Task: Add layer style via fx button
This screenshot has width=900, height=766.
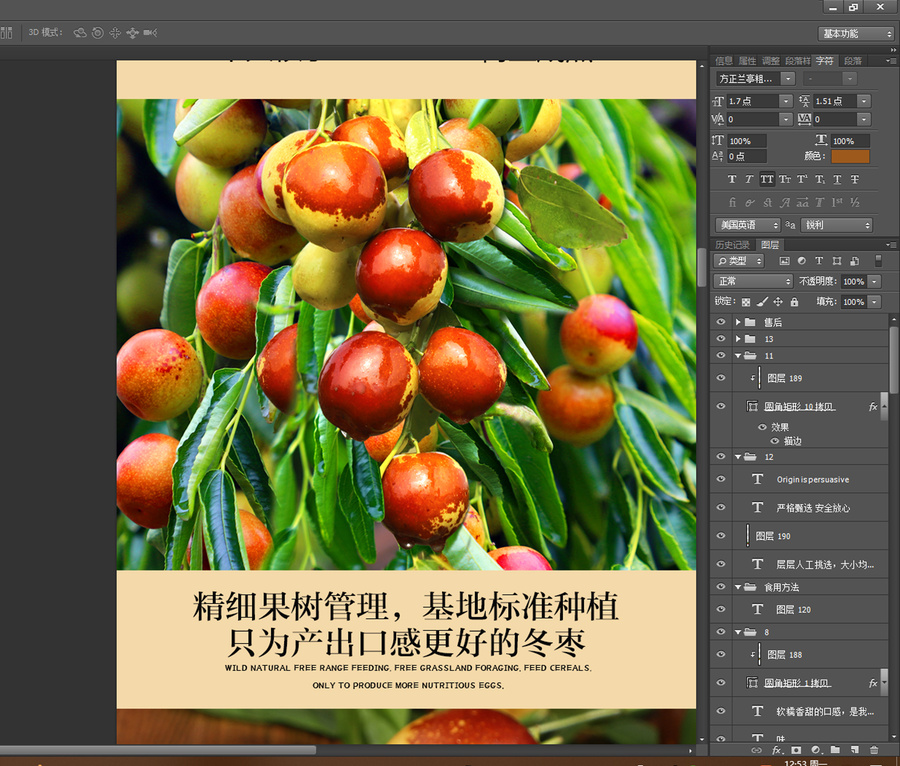Action: coord(777,750)
